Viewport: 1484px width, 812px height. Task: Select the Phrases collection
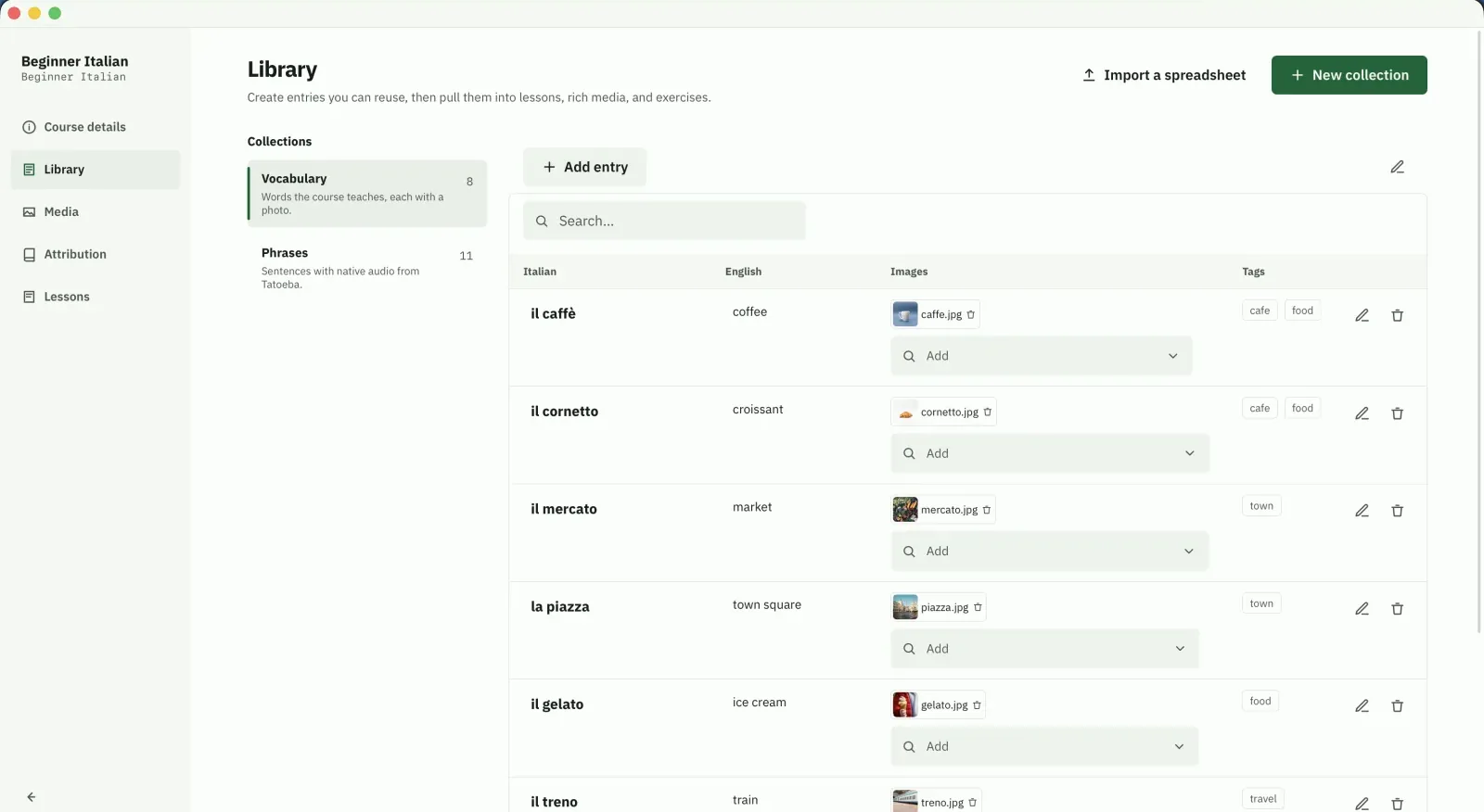click(367, 268)
